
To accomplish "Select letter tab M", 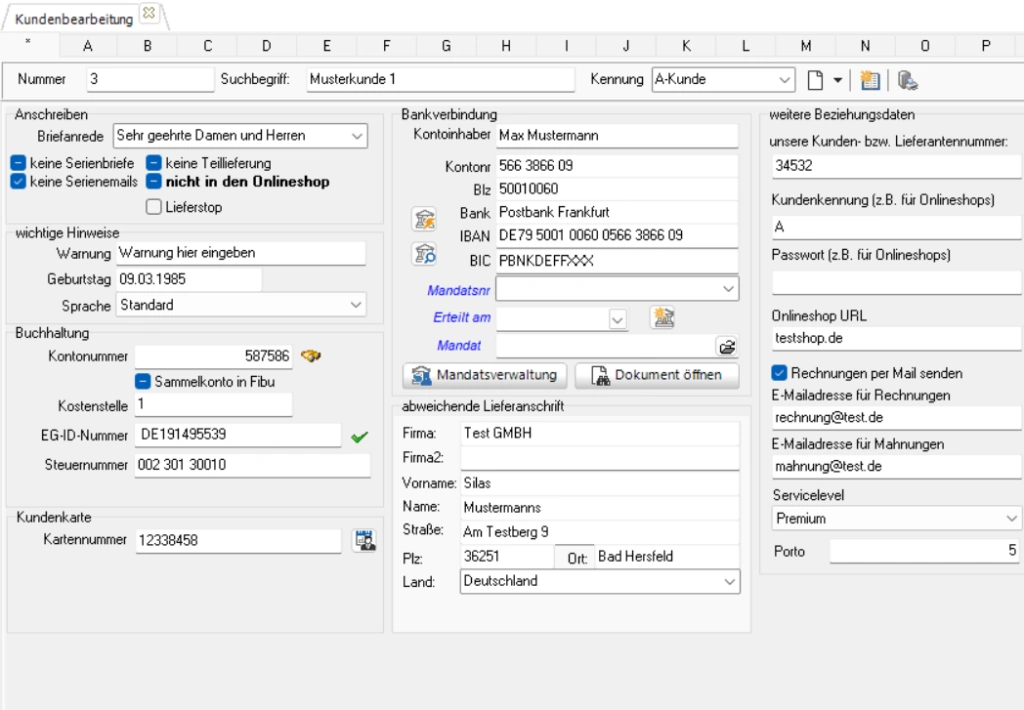I will click(806, 46).
